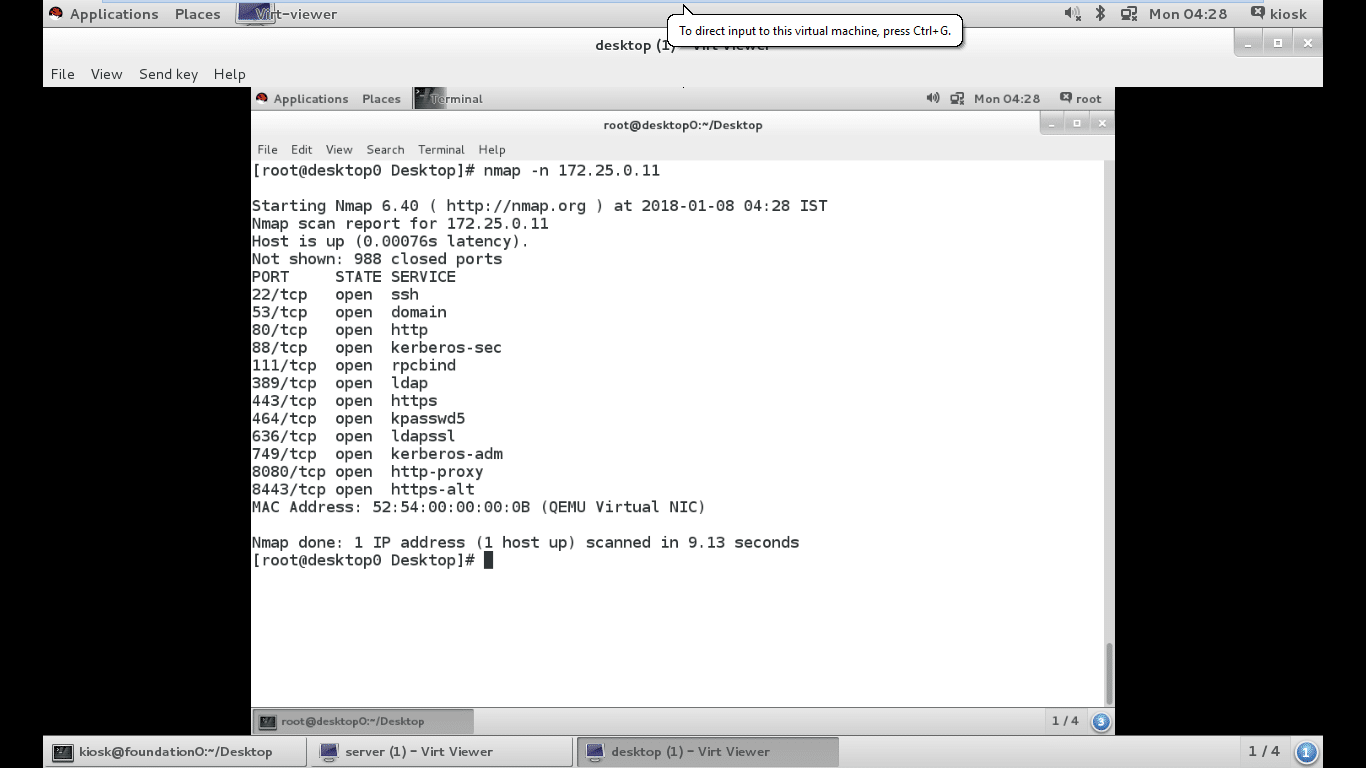1366x768 pixels.
Task: Click the MAC Address 52:54:00:00:00:0B line
Action: click(479, 508)
